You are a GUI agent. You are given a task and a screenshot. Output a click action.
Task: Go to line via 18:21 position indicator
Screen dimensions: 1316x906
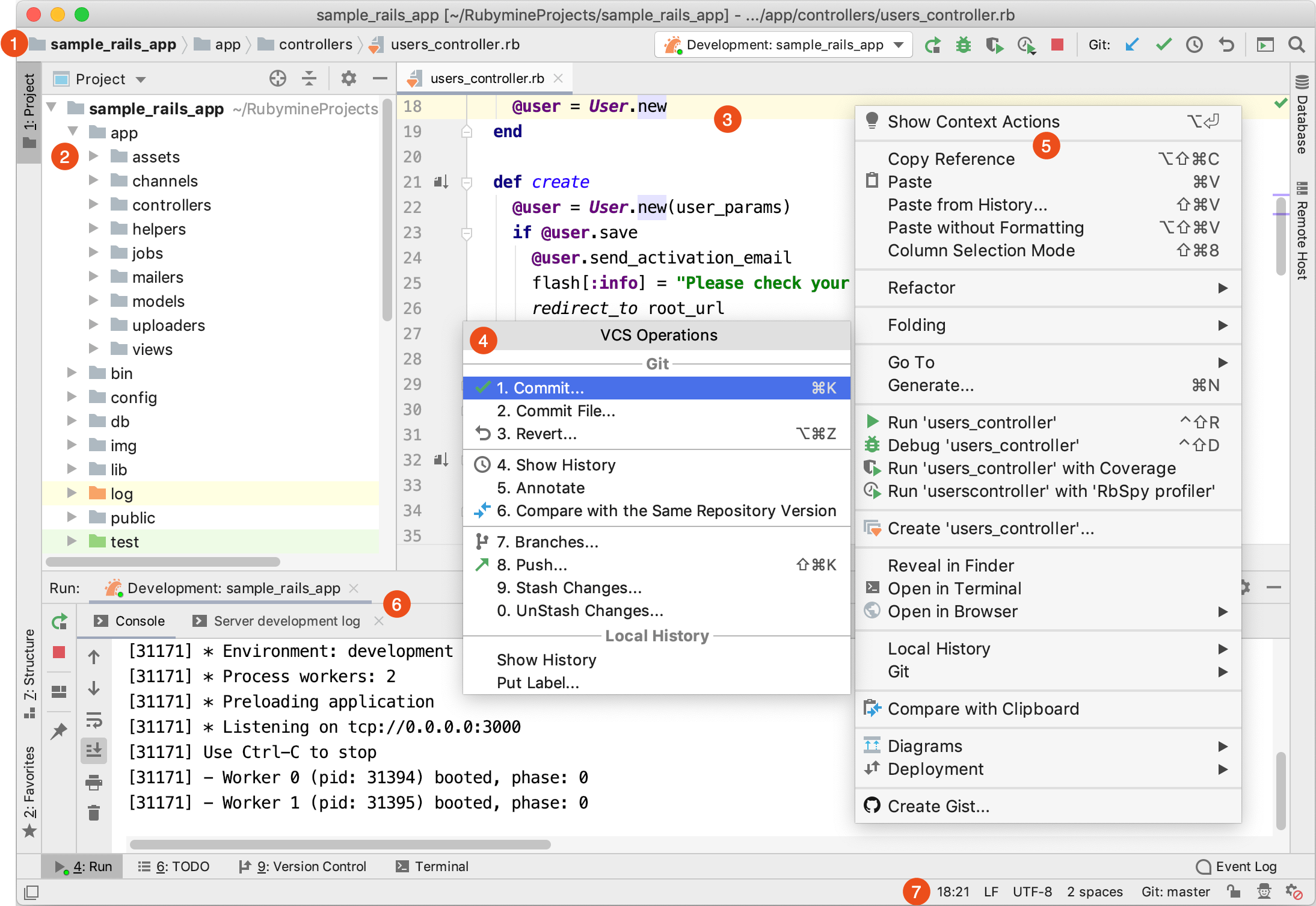tap(953, 892)
